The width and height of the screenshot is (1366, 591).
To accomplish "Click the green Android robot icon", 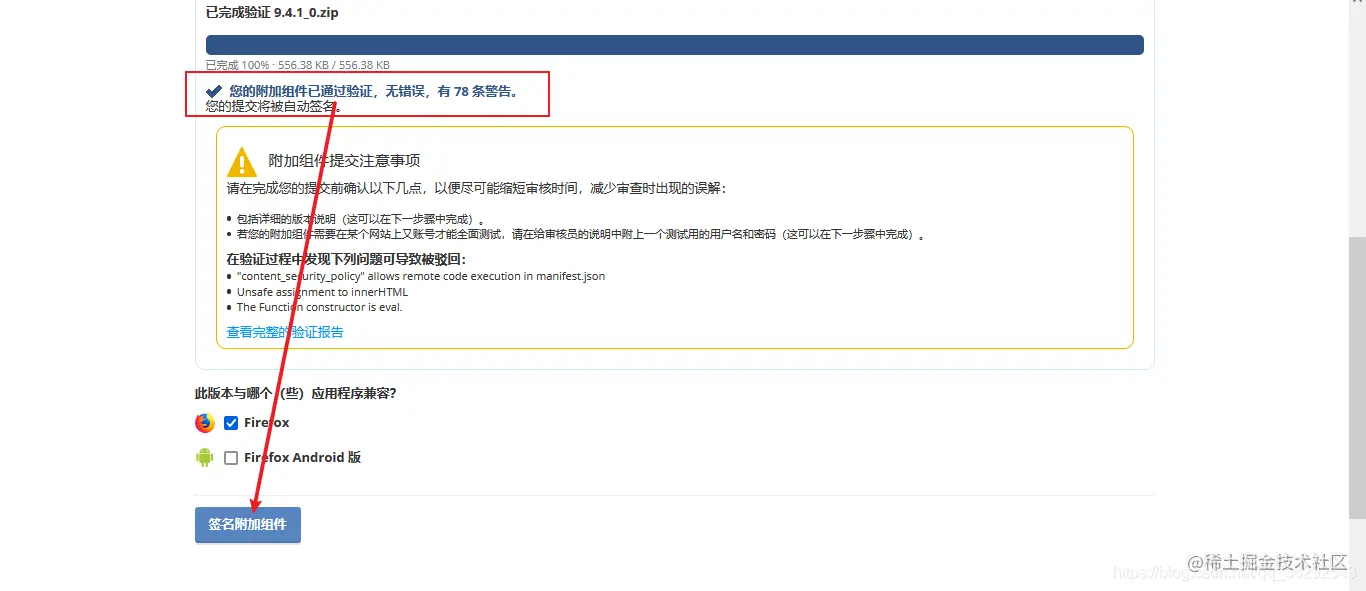I will click(205, 458).
